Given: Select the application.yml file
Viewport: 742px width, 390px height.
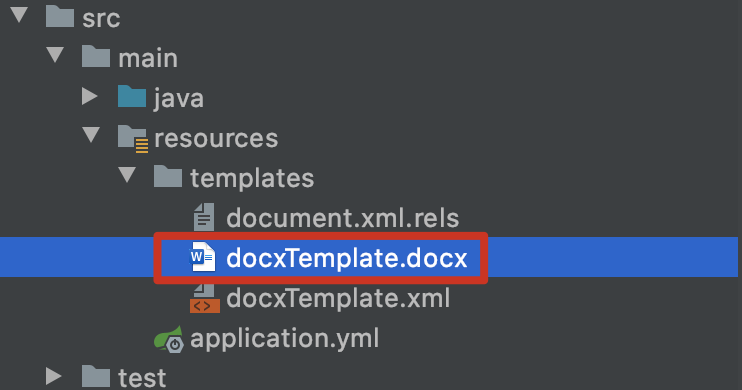Looking at the screenshot, I should pyautogui.click(x=284, y=339).
